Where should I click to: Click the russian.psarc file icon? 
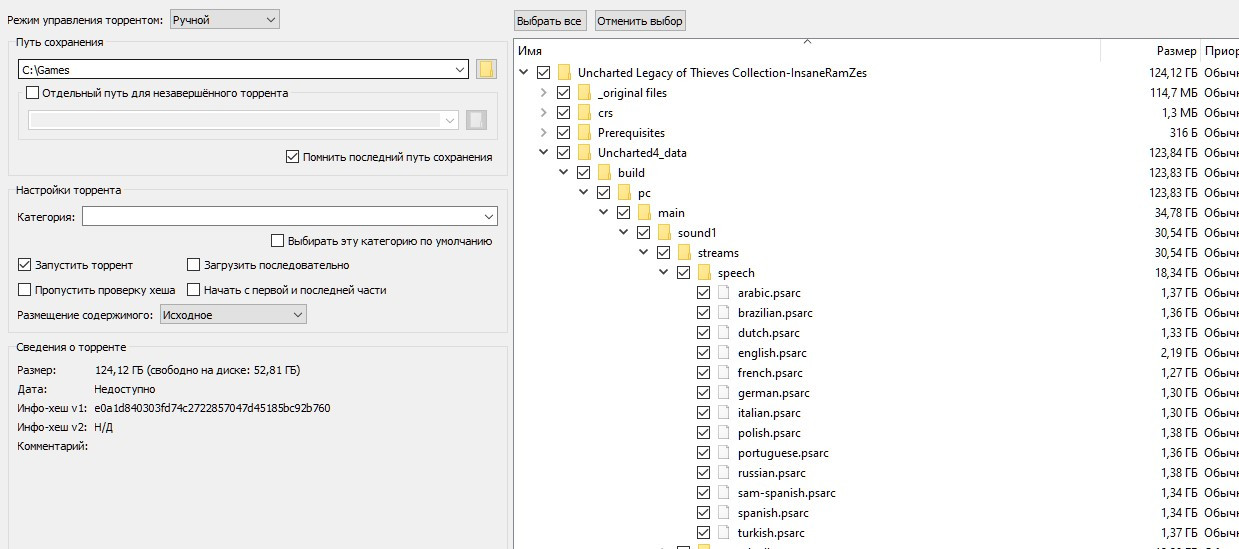pos(724,473)
